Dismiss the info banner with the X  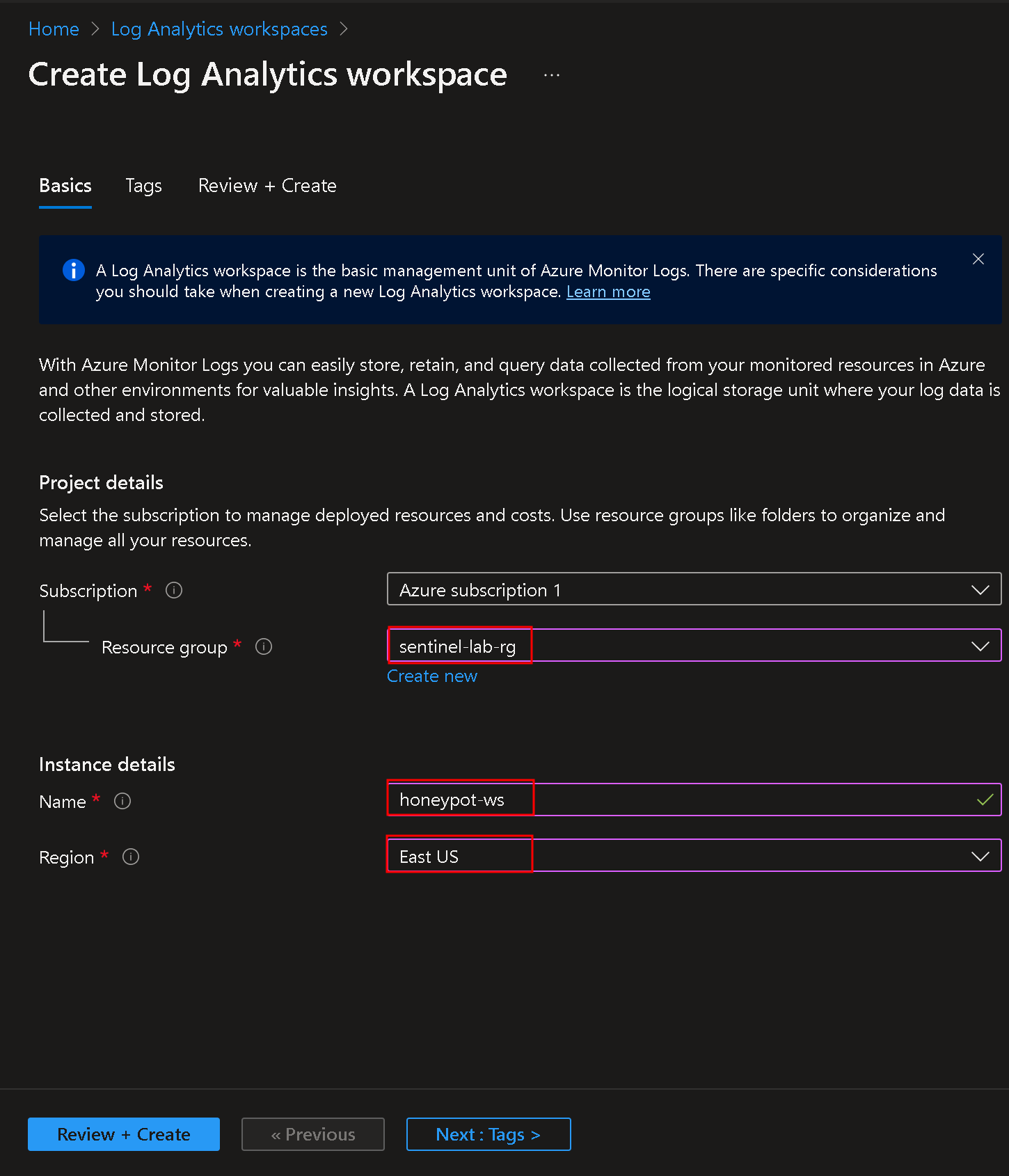978,259
